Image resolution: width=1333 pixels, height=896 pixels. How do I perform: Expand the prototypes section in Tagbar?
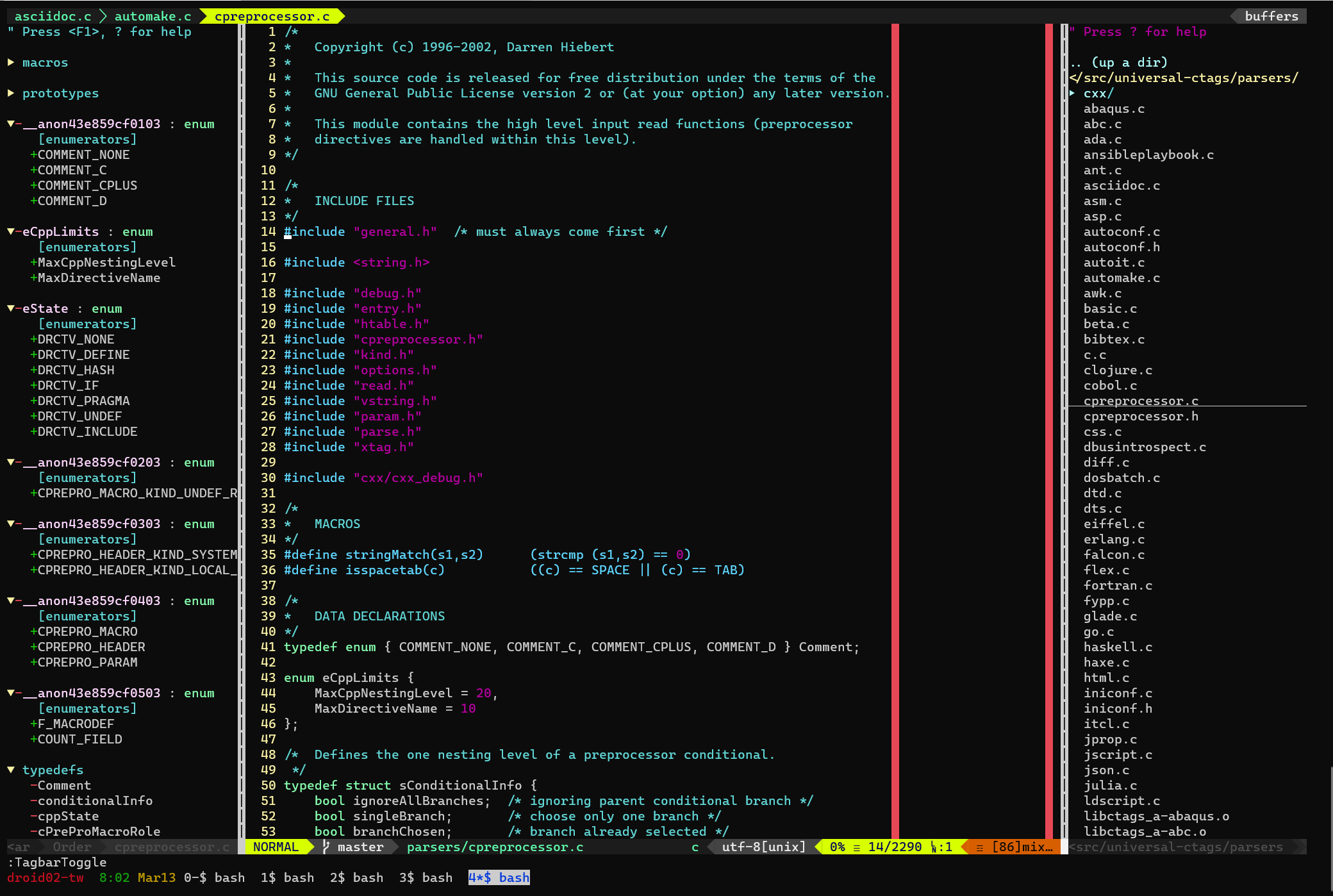pyautogui.click(x=11, y=93)
